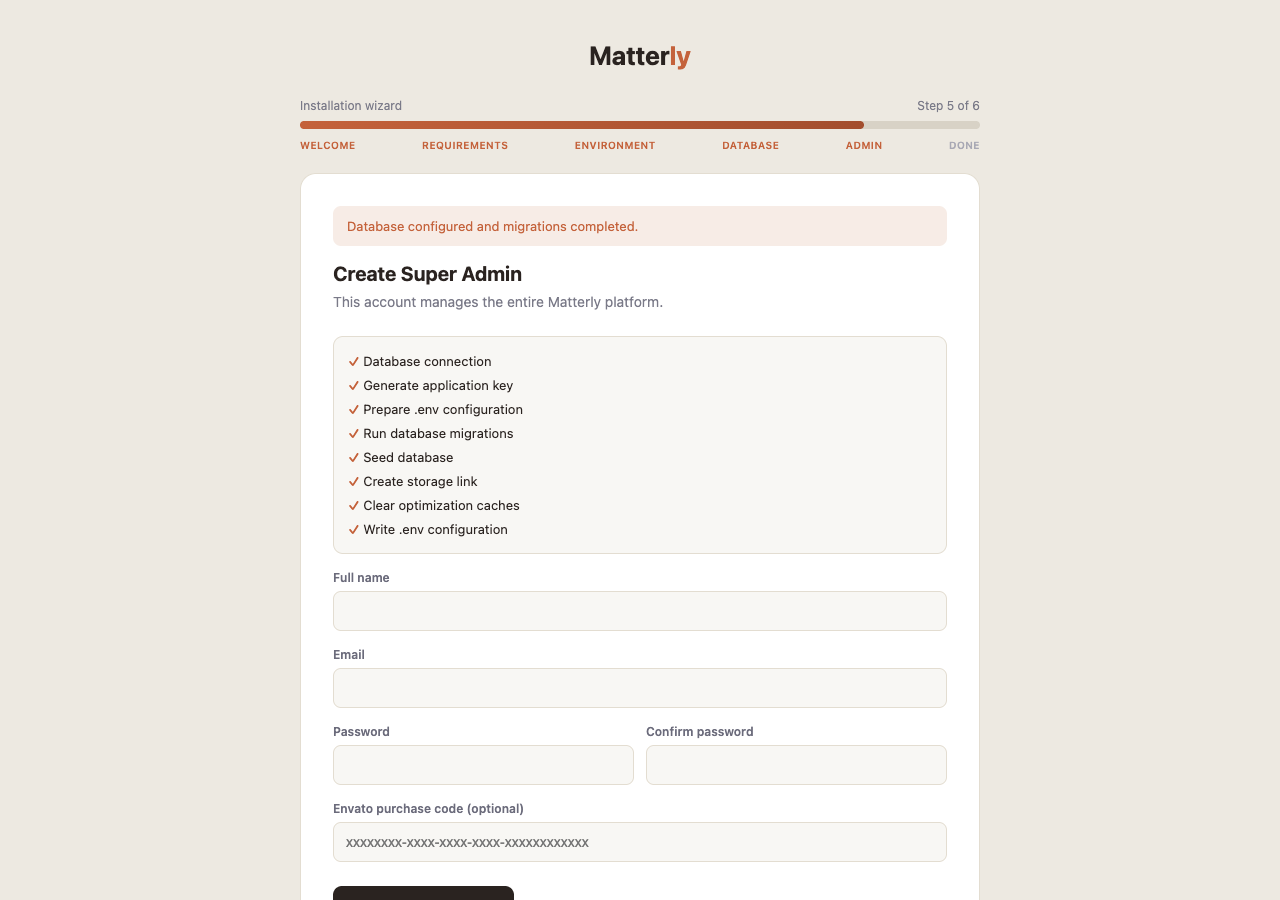Select the Admin step label
Image resolution: width=1280 pixels, height=900 pixels.
(864, 146)
